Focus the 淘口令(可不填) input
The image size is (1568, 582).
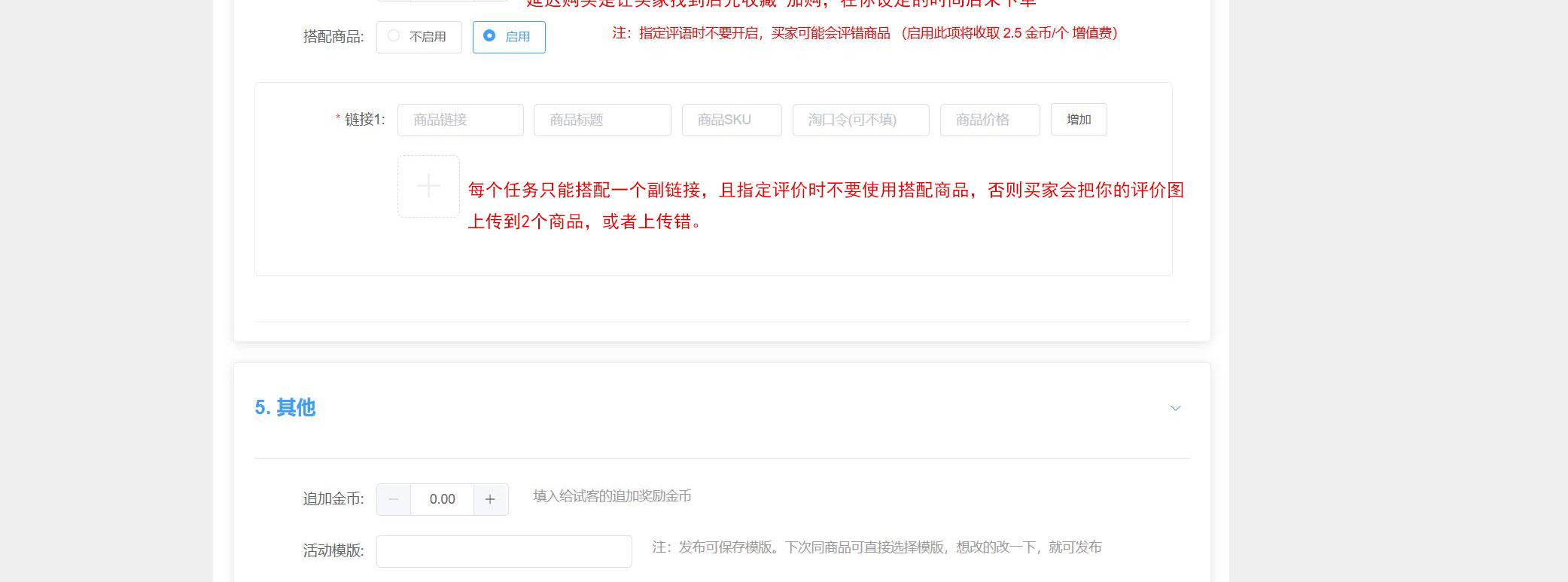860,120
